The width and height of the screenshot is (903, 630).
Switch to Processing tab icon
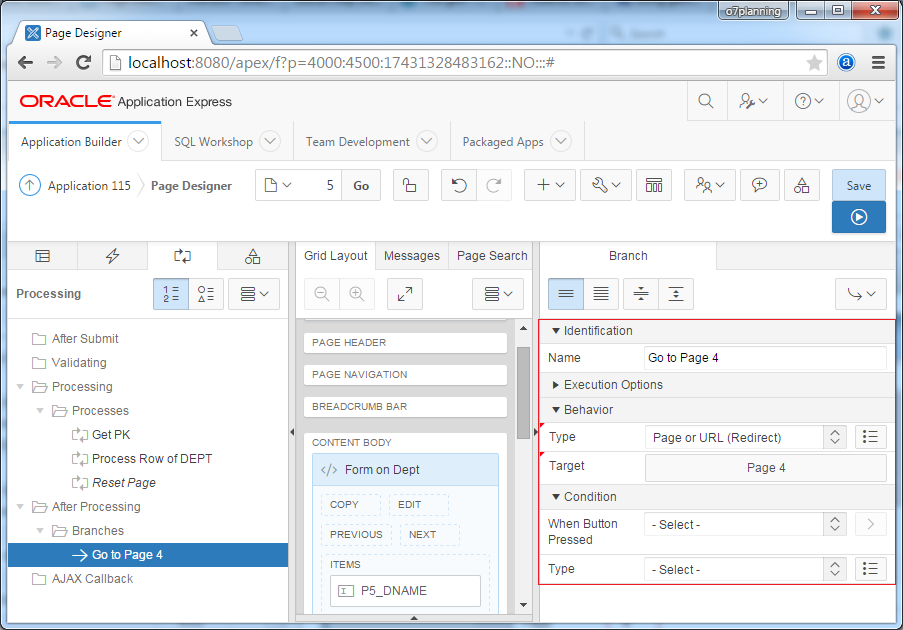click(183, 256)
